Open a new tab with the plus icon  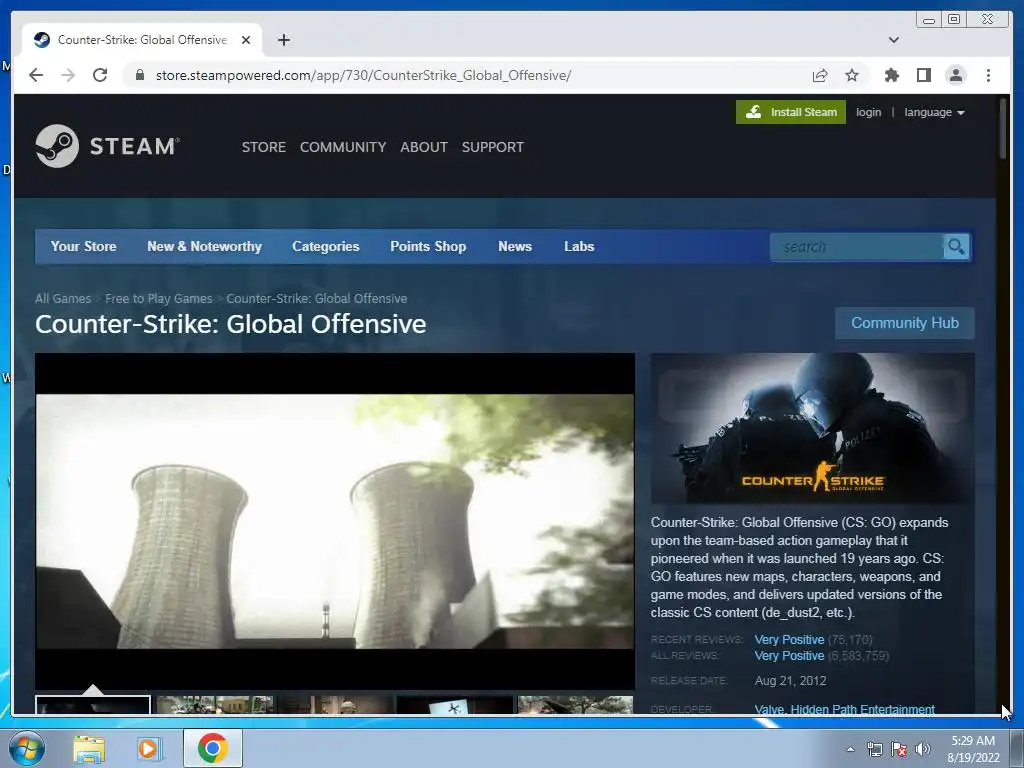[x=283, y=40]
